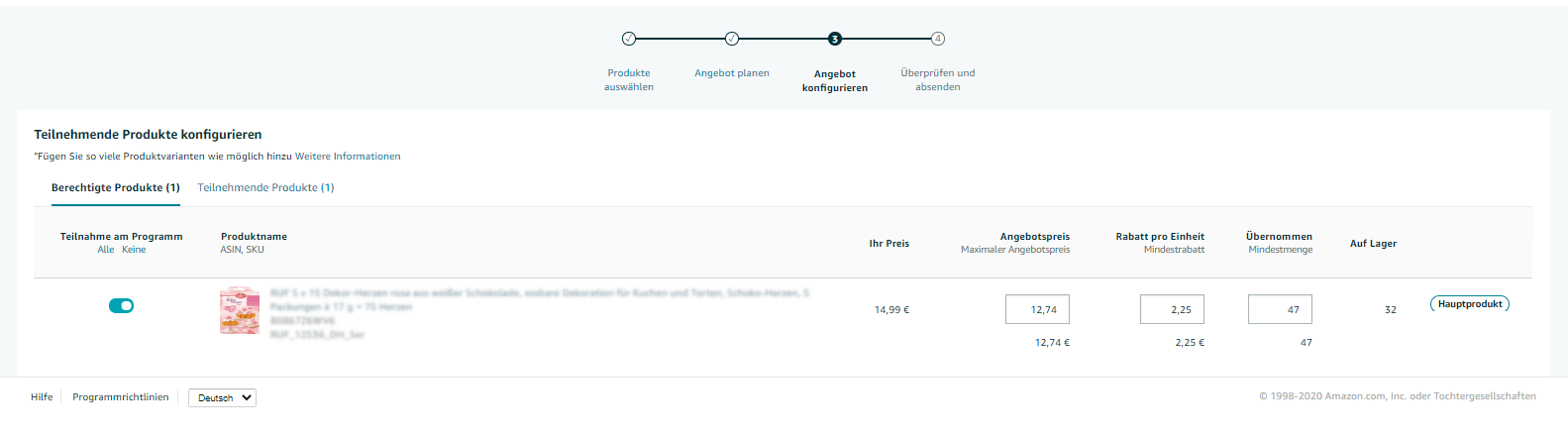Select the active step three circle

[x=835, y=39]
